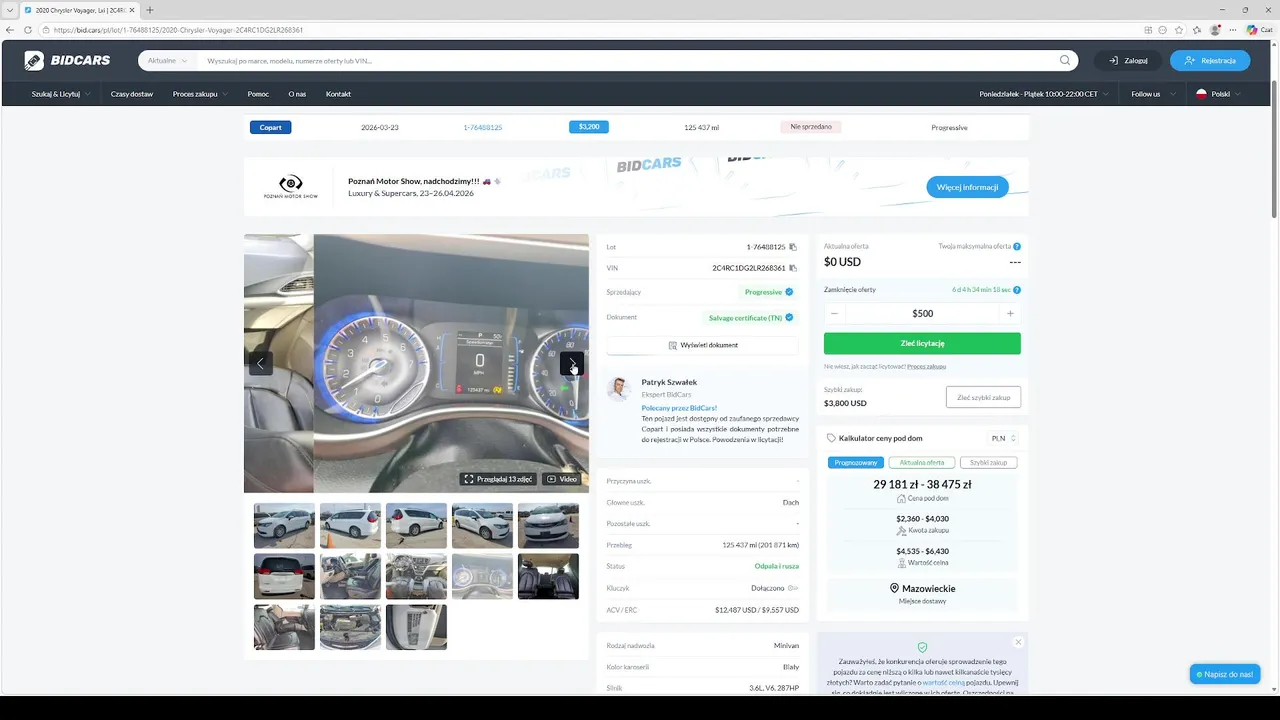1280x720 pixels.
Task: Click the BidCars logo
Action: pos(67,61)
